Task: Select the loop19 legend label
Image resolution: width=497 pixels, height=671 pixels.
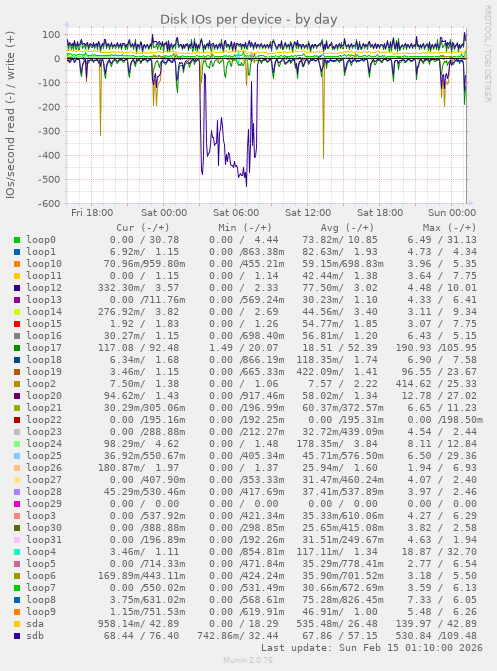Action: coord(44,371)
